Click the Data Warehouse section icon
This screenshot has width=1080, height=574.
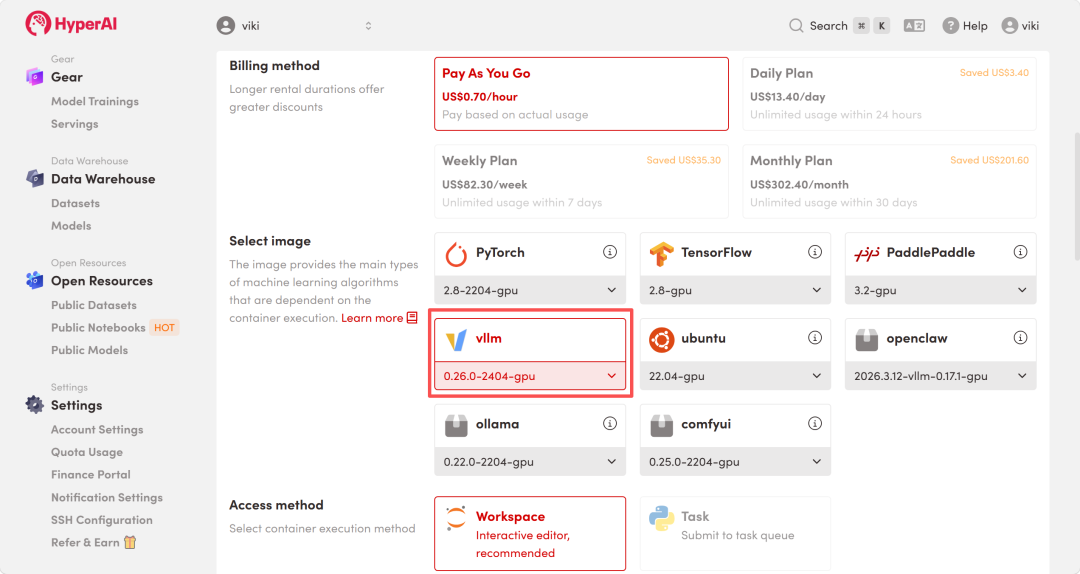[34, 178]
